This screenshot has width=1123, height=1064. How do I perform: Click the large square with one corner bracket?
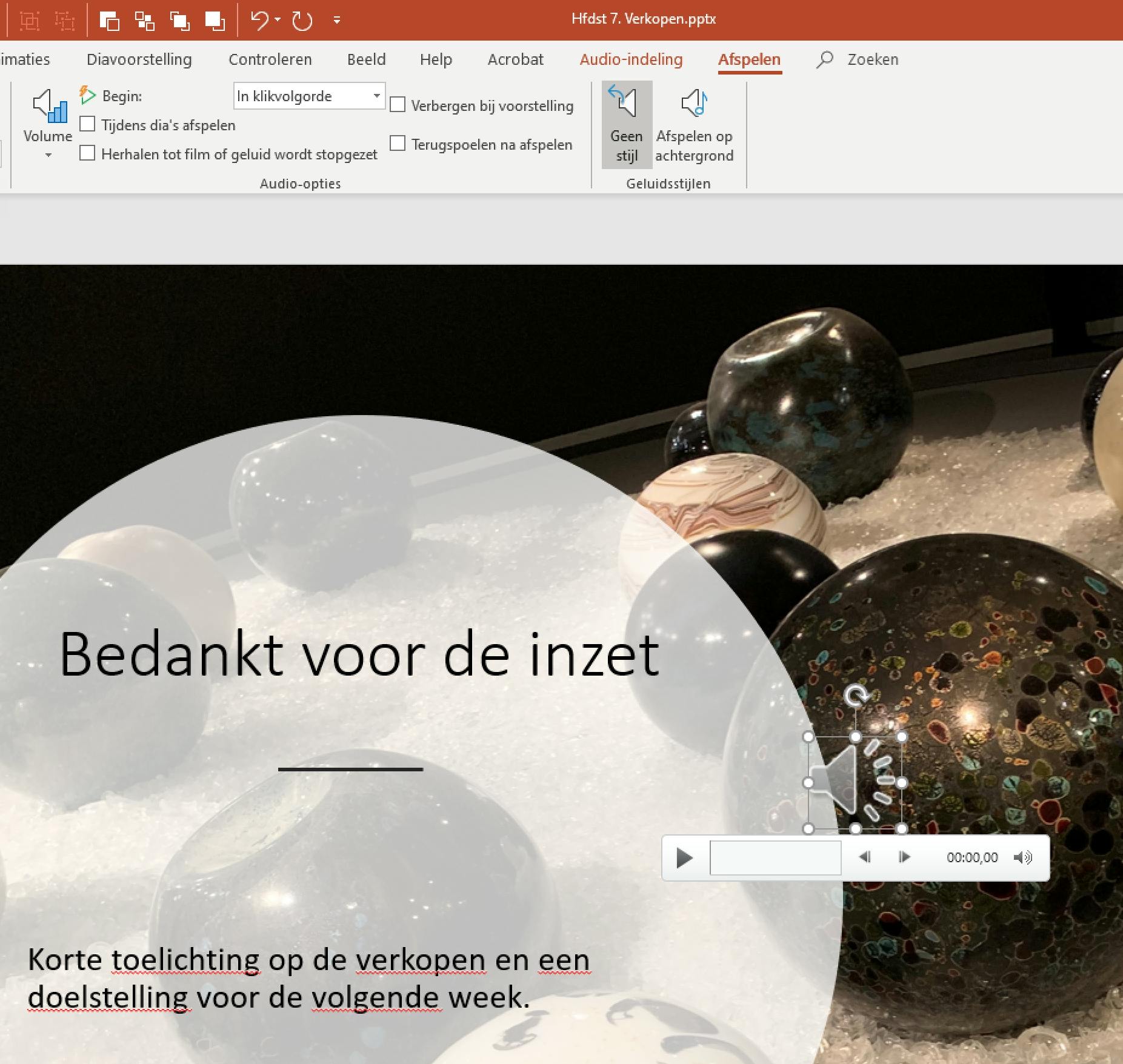[x=215, y=21]
